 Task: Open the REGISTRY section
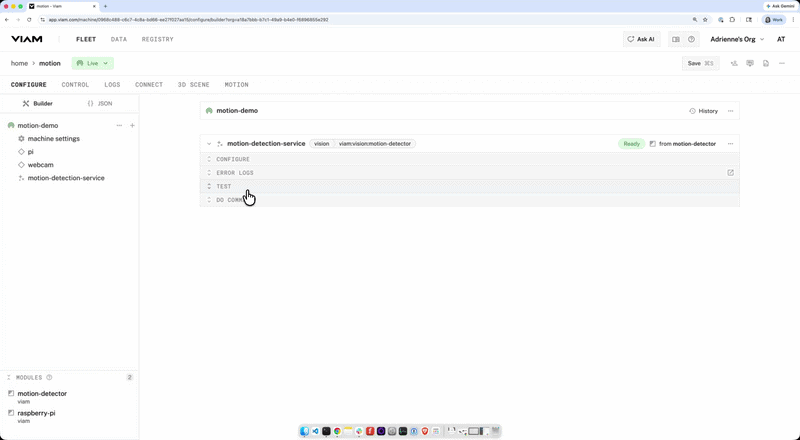(x=158, y=39)
